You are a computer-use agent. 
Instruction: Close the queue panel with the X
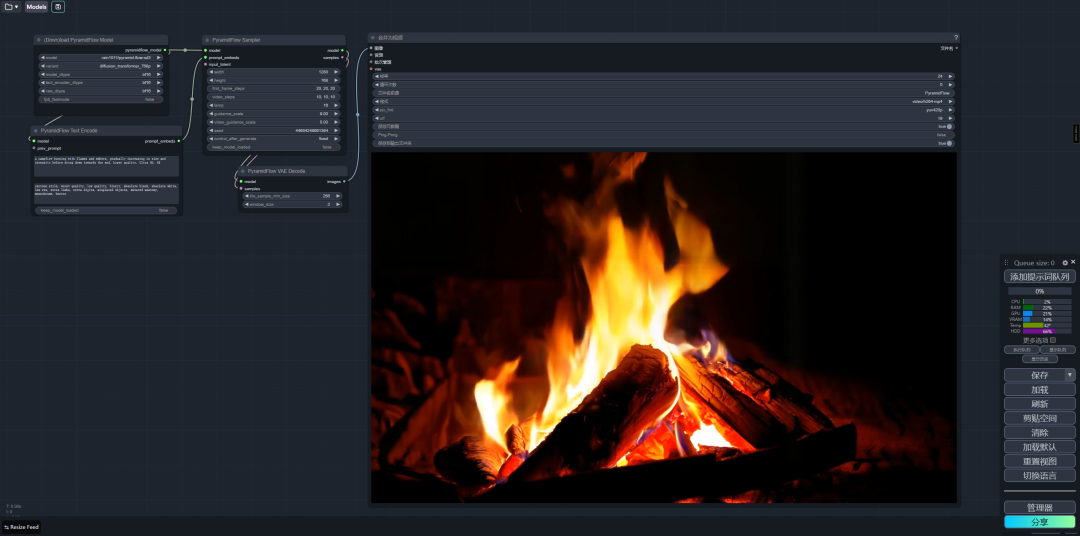1073,262
